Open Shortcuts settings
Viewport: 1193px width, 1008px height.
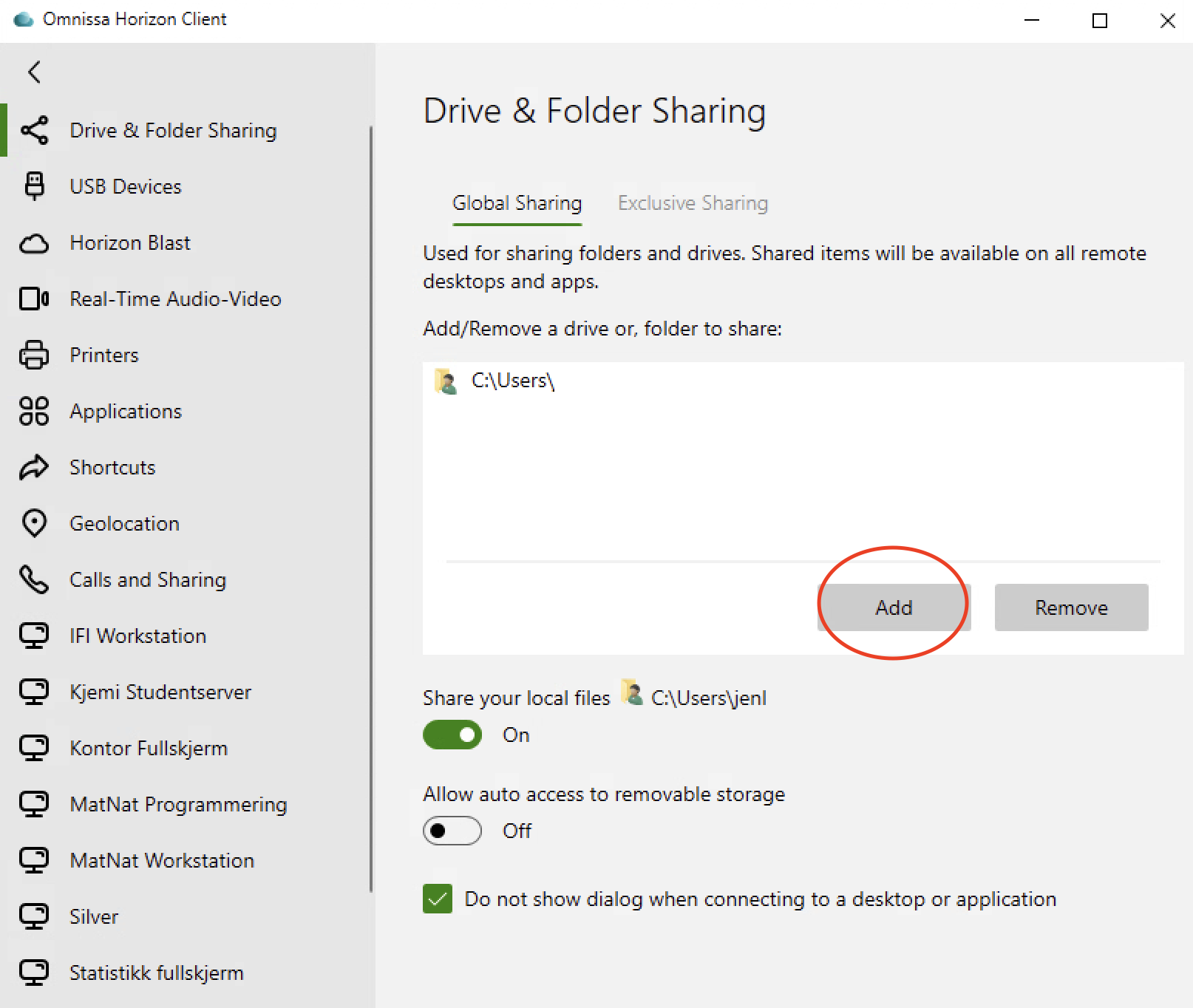point(188,467)
